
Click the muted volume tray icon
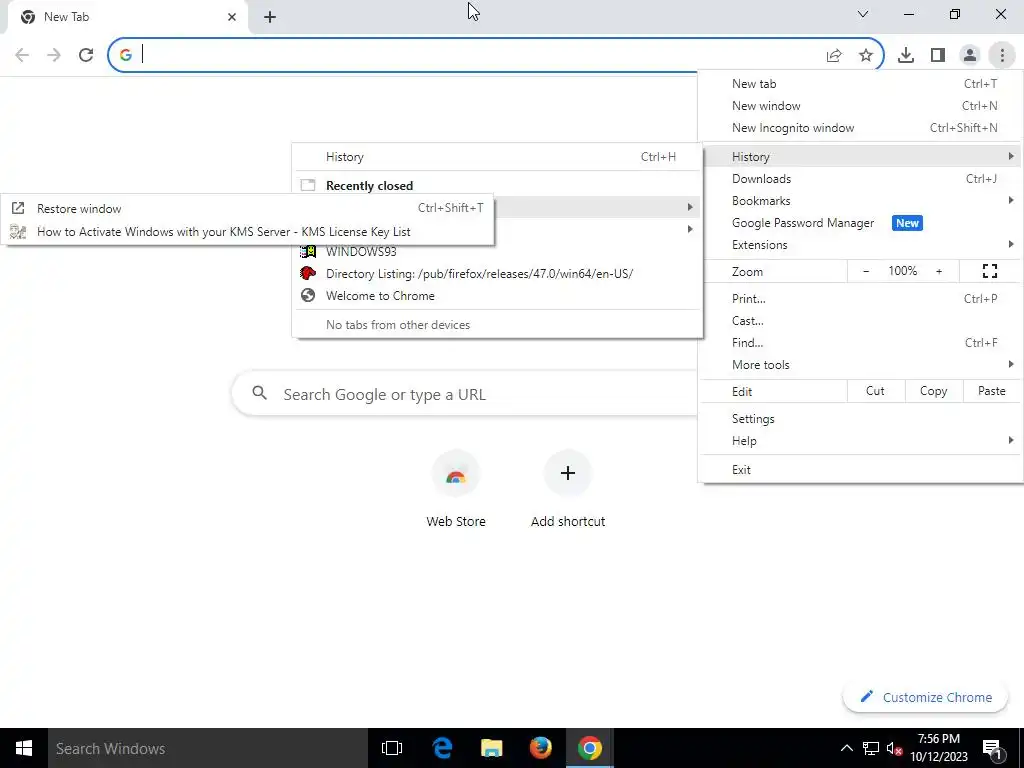point(895,748)
